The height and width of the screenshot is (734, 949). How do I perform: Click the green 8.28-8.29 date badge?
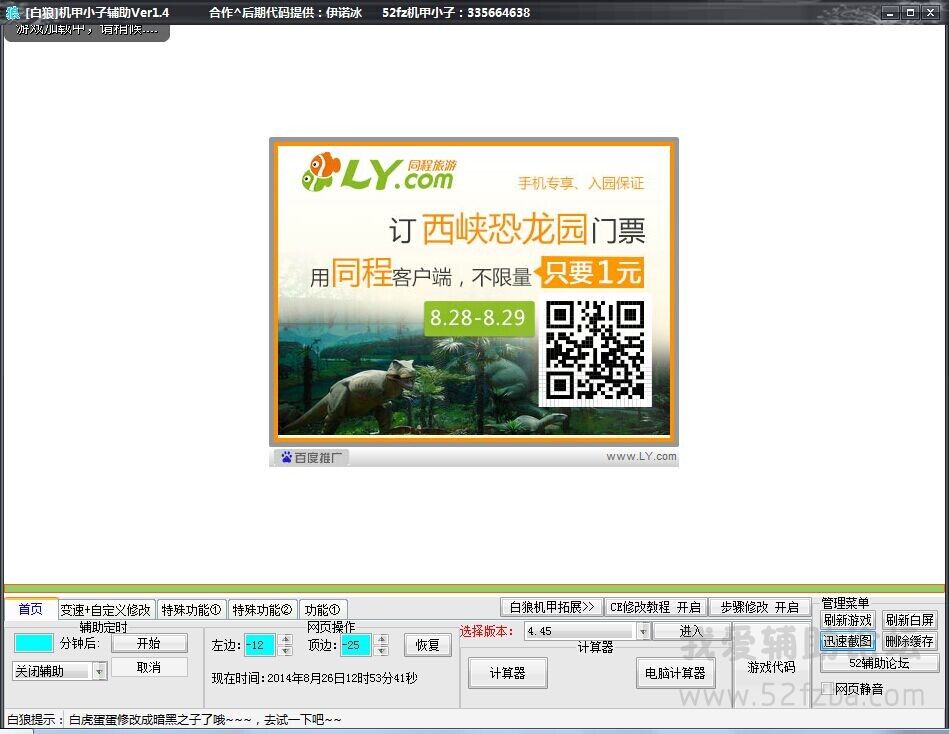click(478, 318)
